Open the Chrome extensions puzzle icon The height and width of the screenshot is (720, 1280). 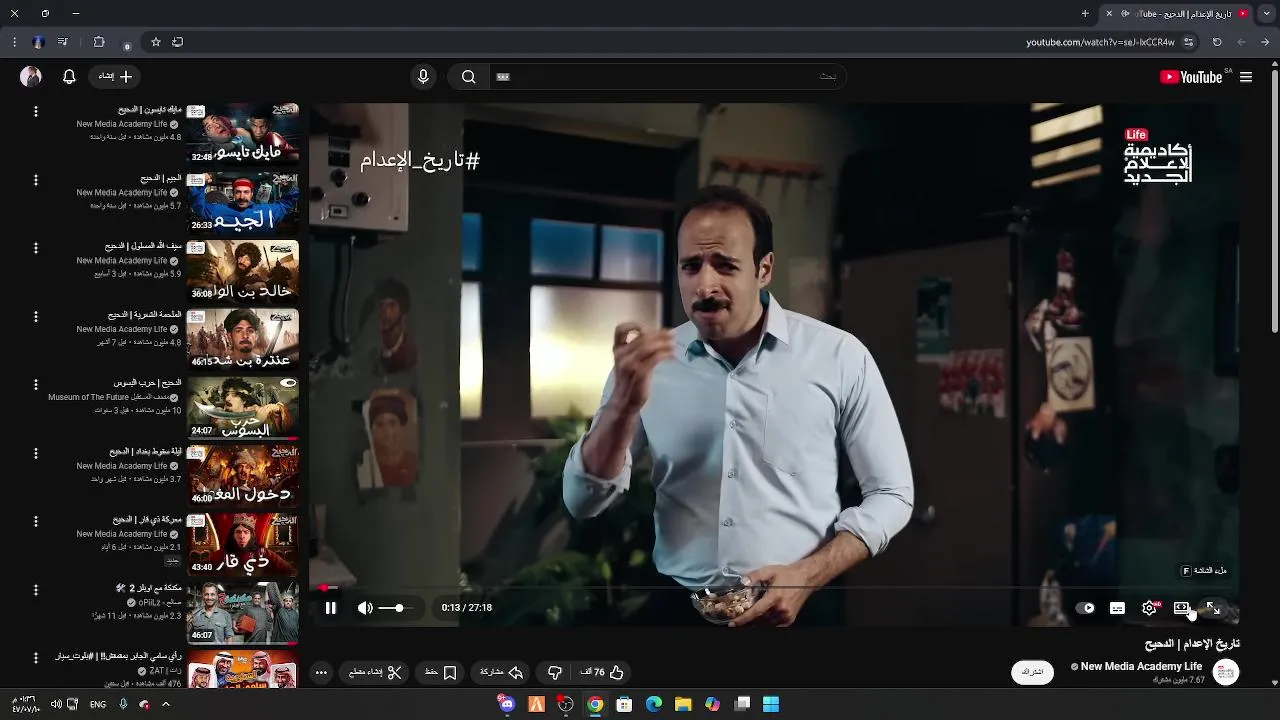tap(99, 42)
